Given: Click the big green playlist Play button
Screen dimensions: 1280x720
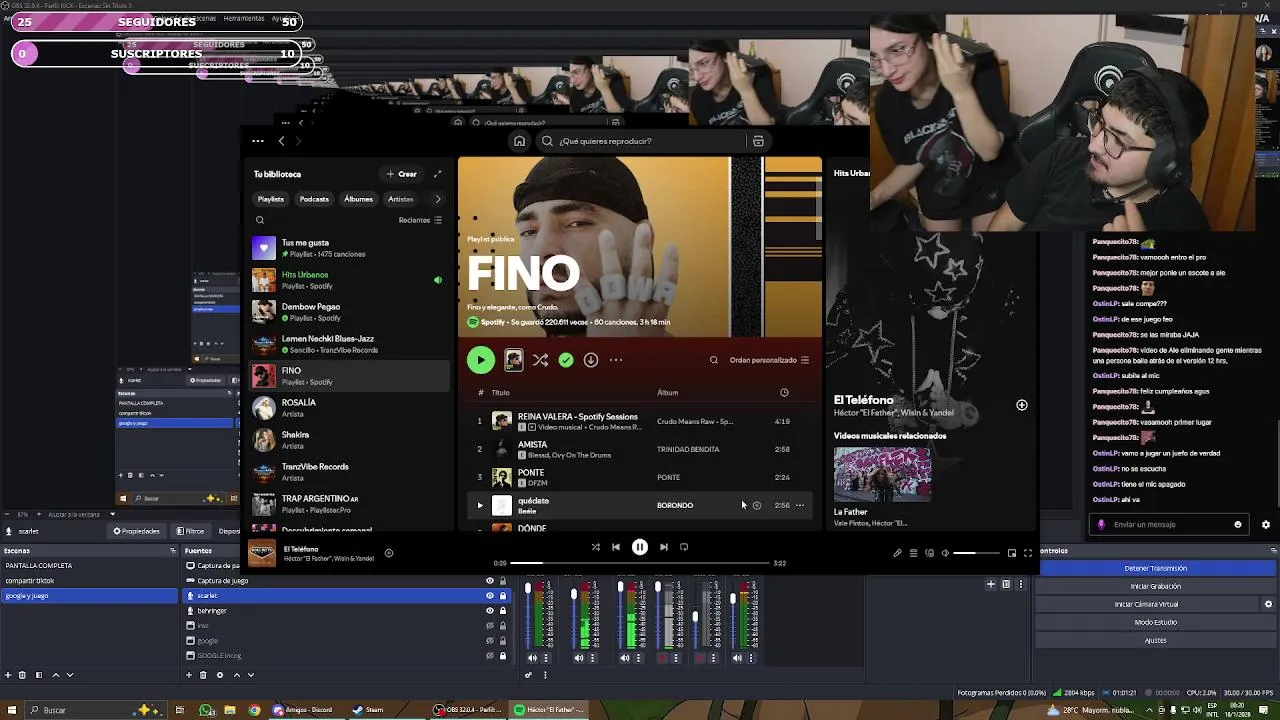Looking at the screenshot, I should pyautogui.click(x=480, y=360).
